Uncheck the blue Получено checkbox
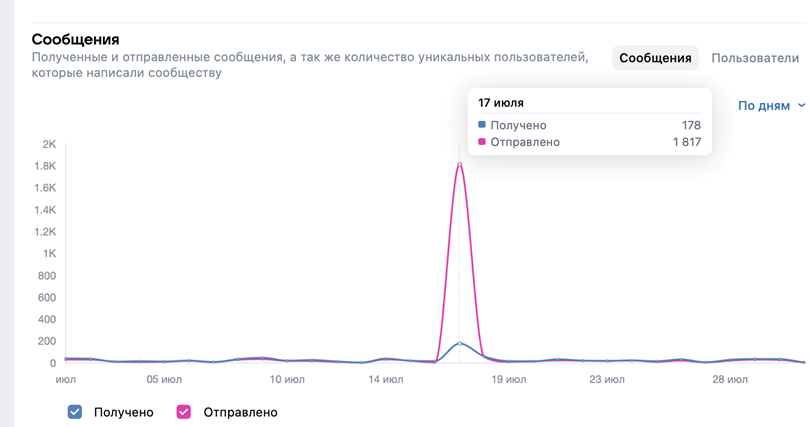810x427 pixels. point(75,411)
